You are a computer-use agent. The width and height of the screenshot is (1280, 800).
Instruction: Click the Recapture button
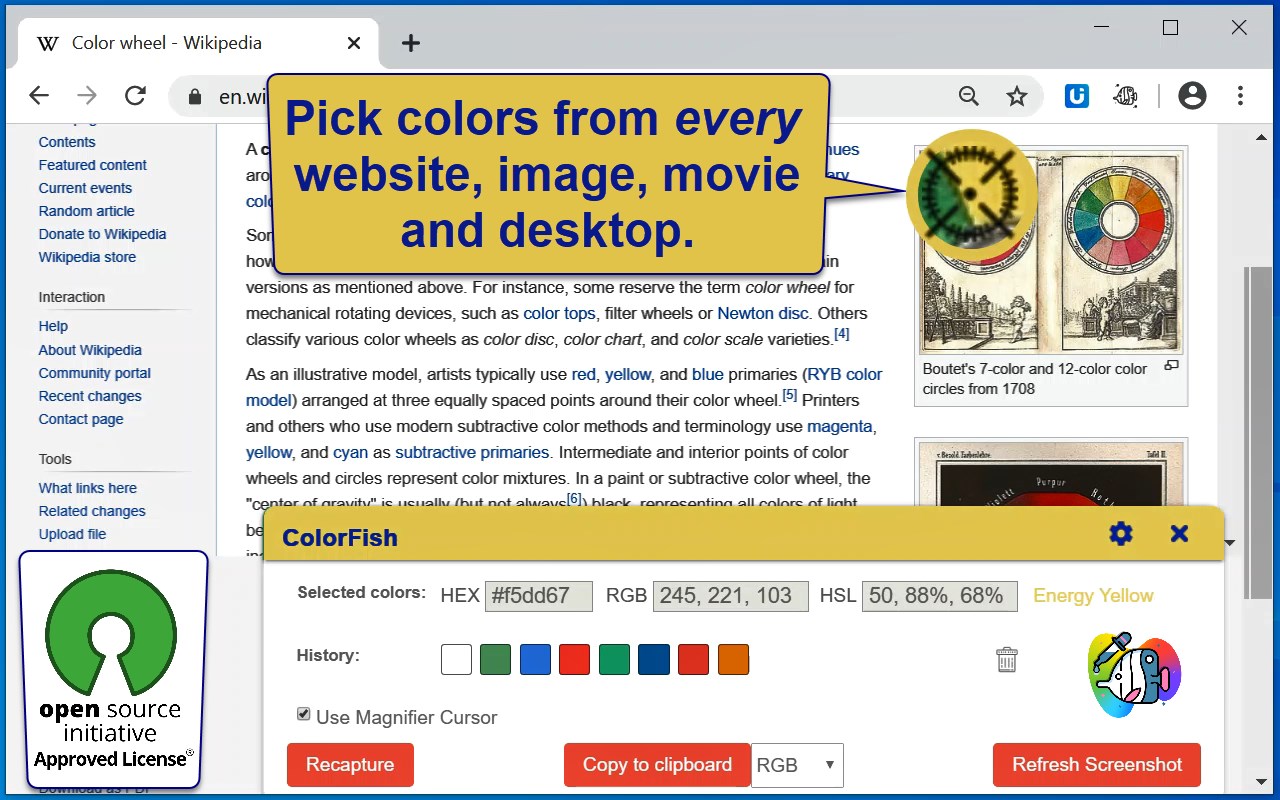click(x=350, y=765)
